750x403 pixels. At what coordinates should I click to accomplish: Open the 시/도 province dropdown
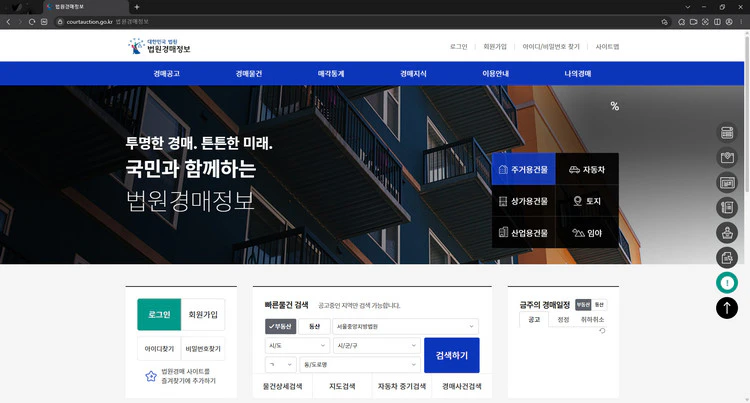tap(297, 346)
